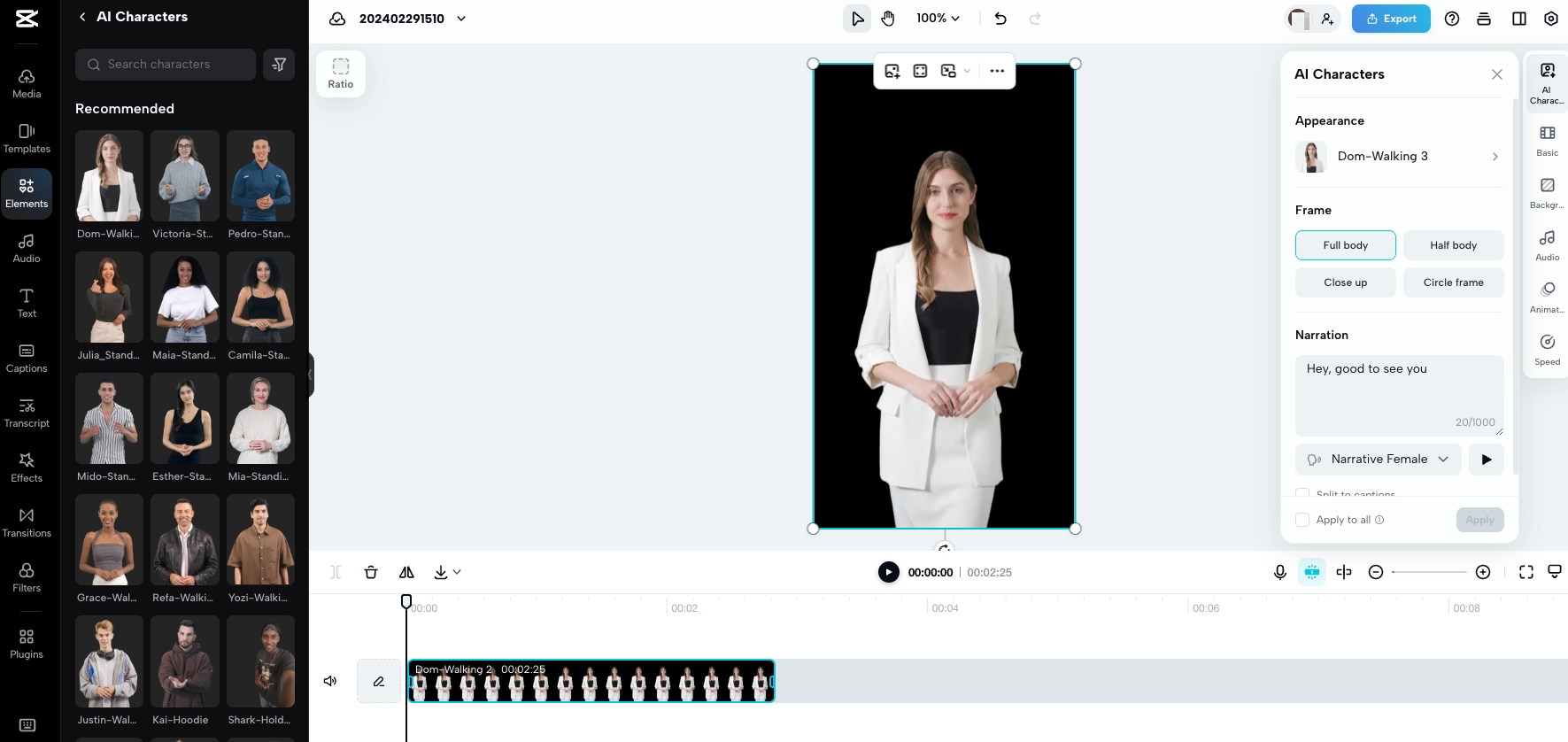Choose the Circle frame option
The height and width of the screenshot is (742, 1568).
(1453, 282)
